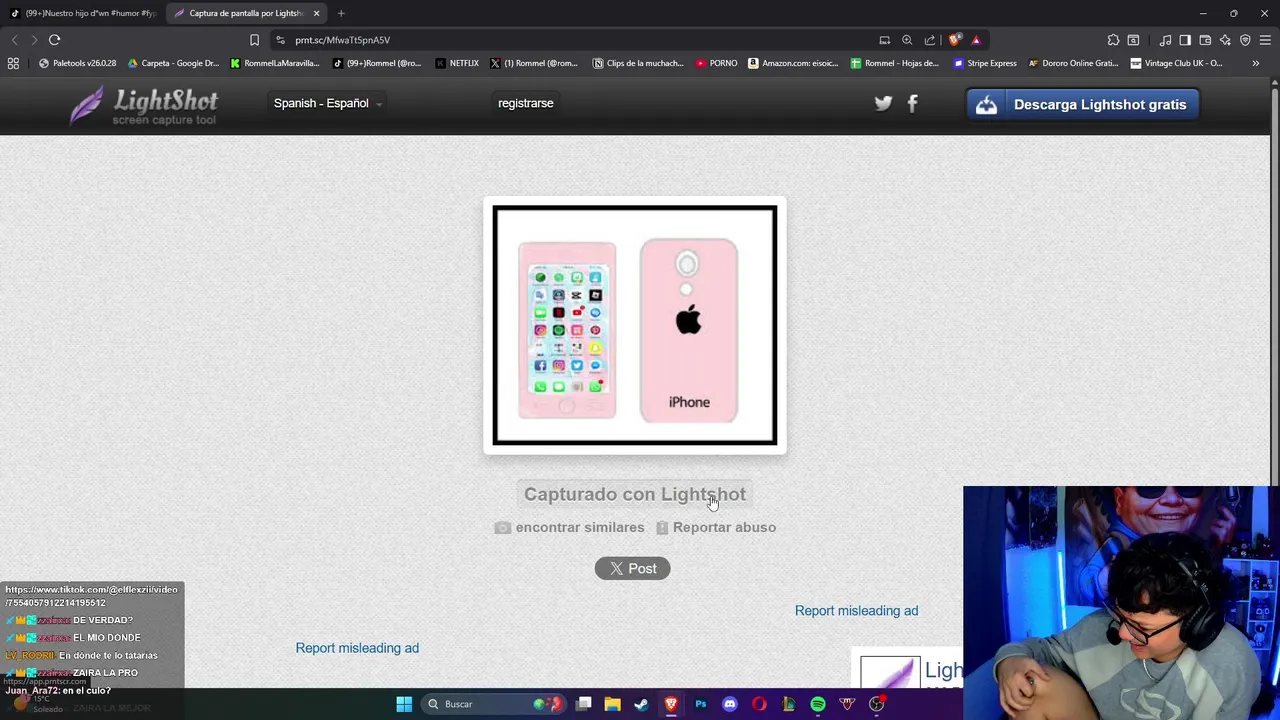Image resolution: width=1280 pixels, height=720 pixels.
Task: Open Brave main hamburger menu
Action: pyautogui.click(x=1265, y=40)
